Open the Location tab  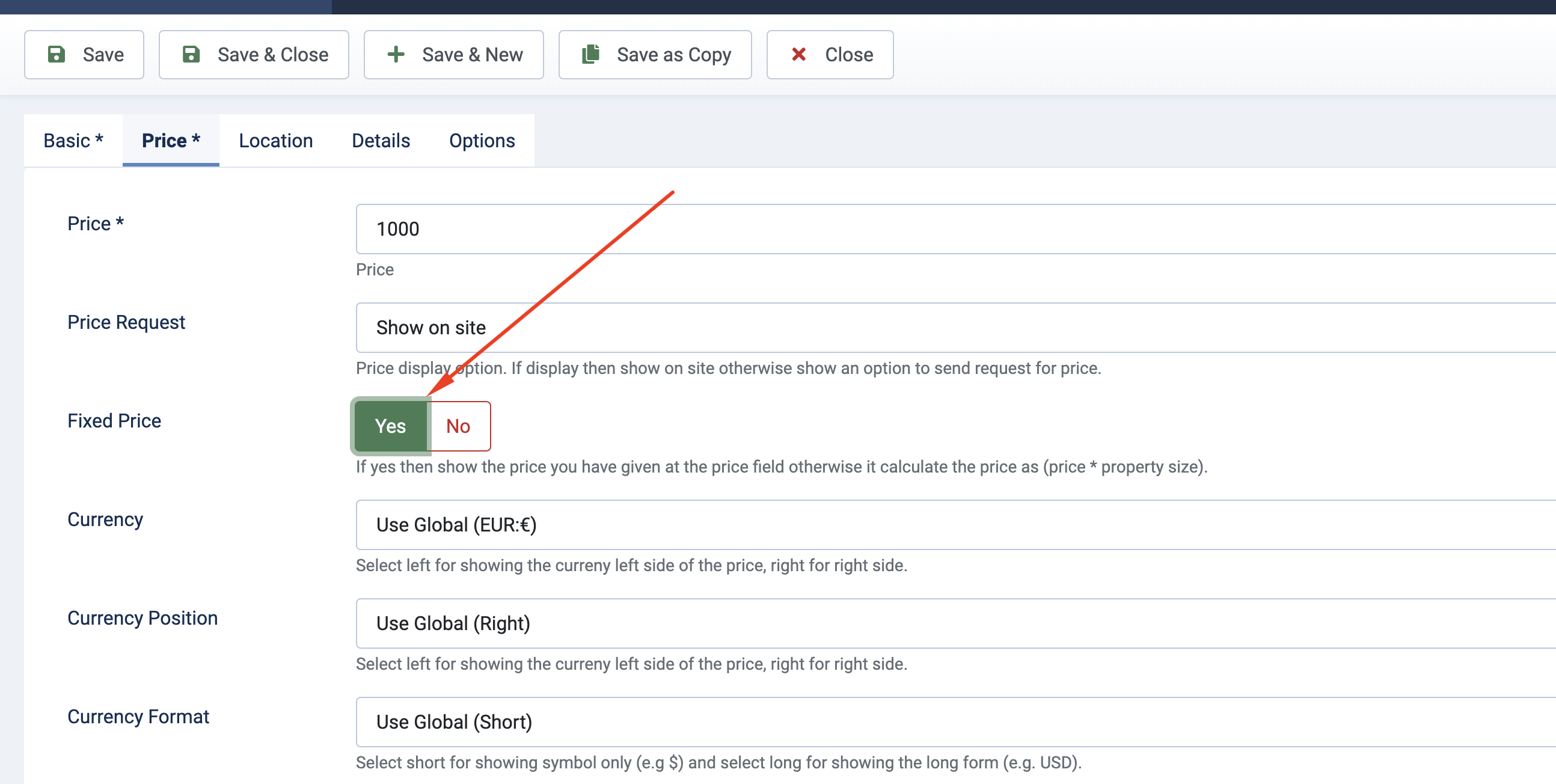(275, 140)
